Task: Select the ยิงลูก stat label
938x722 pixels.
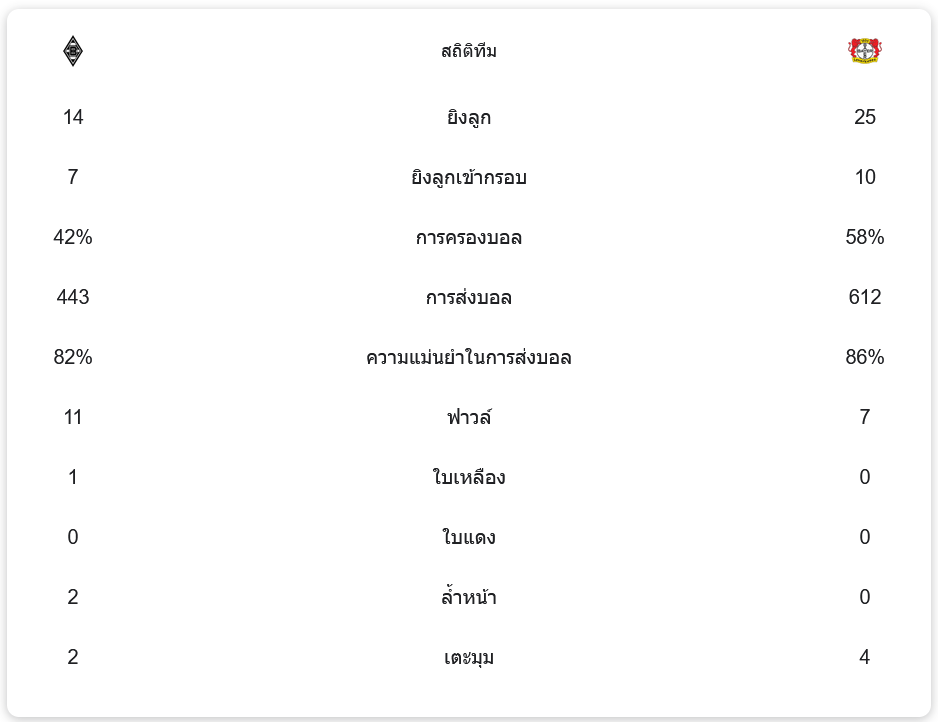Action: coord(468,118)
